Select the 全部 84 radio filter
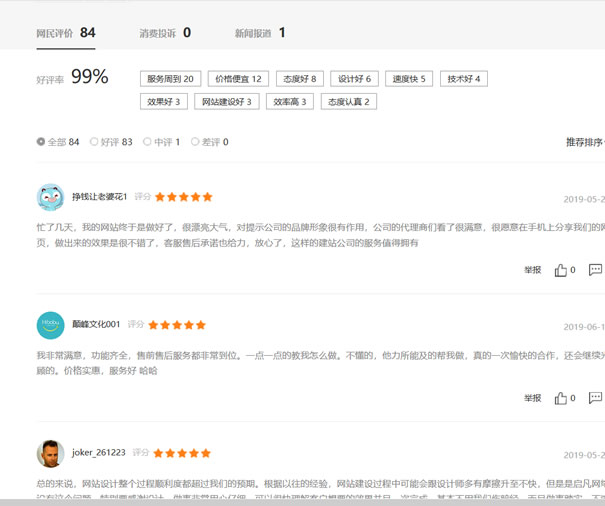Screen dimensions: 605x506 (x=41, y=142)
